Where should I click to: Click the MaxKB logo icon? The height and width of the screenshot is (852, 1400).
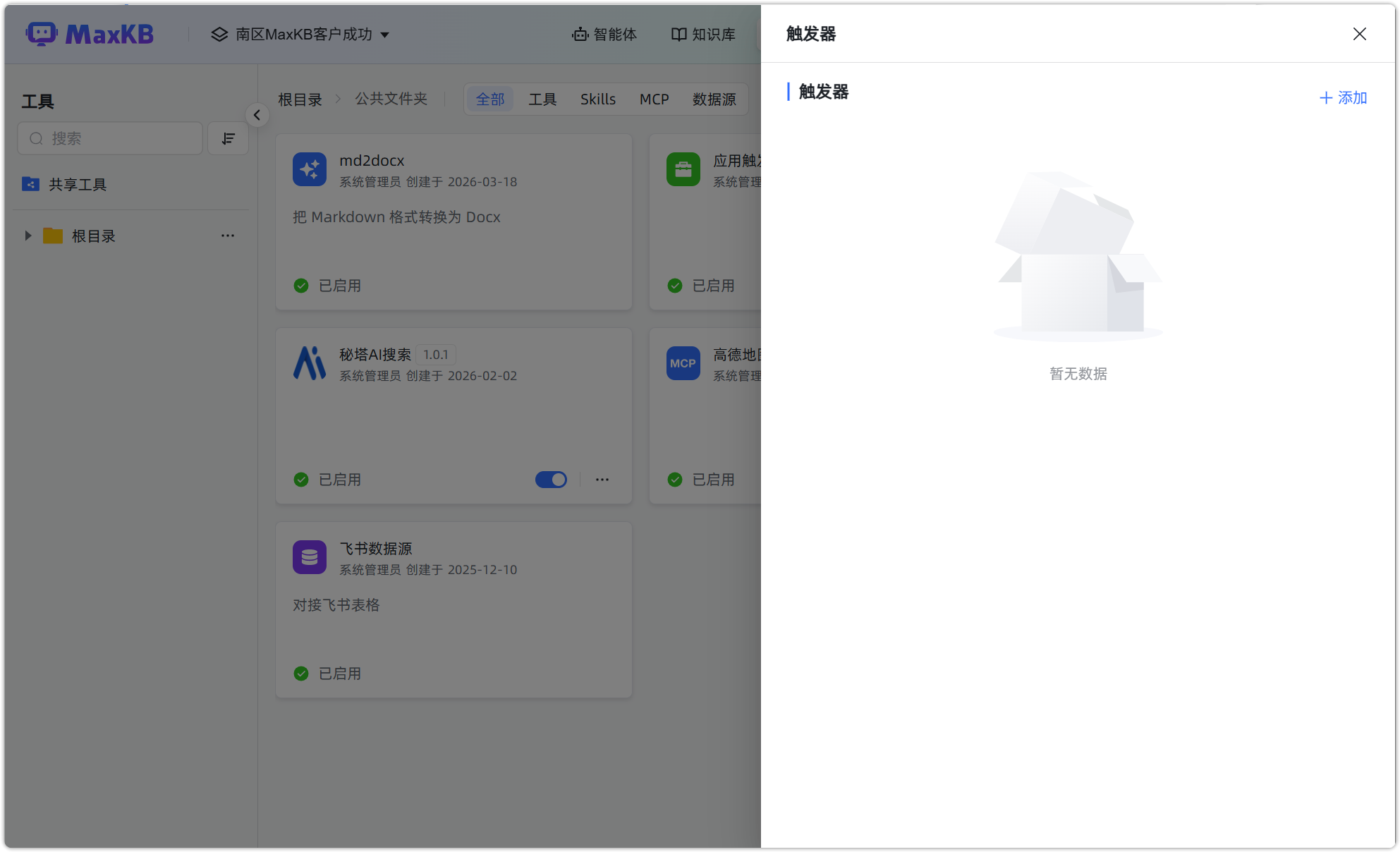click(42, 33)
